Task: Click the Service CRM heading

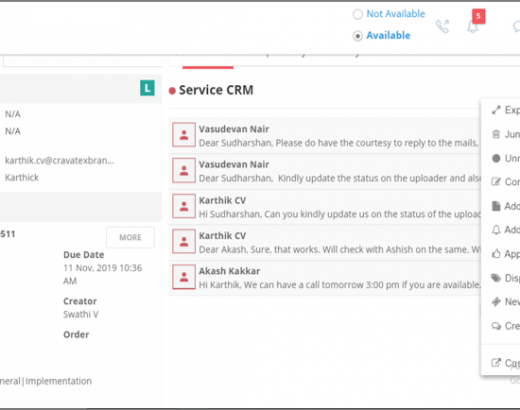Action: click(216, 90)
